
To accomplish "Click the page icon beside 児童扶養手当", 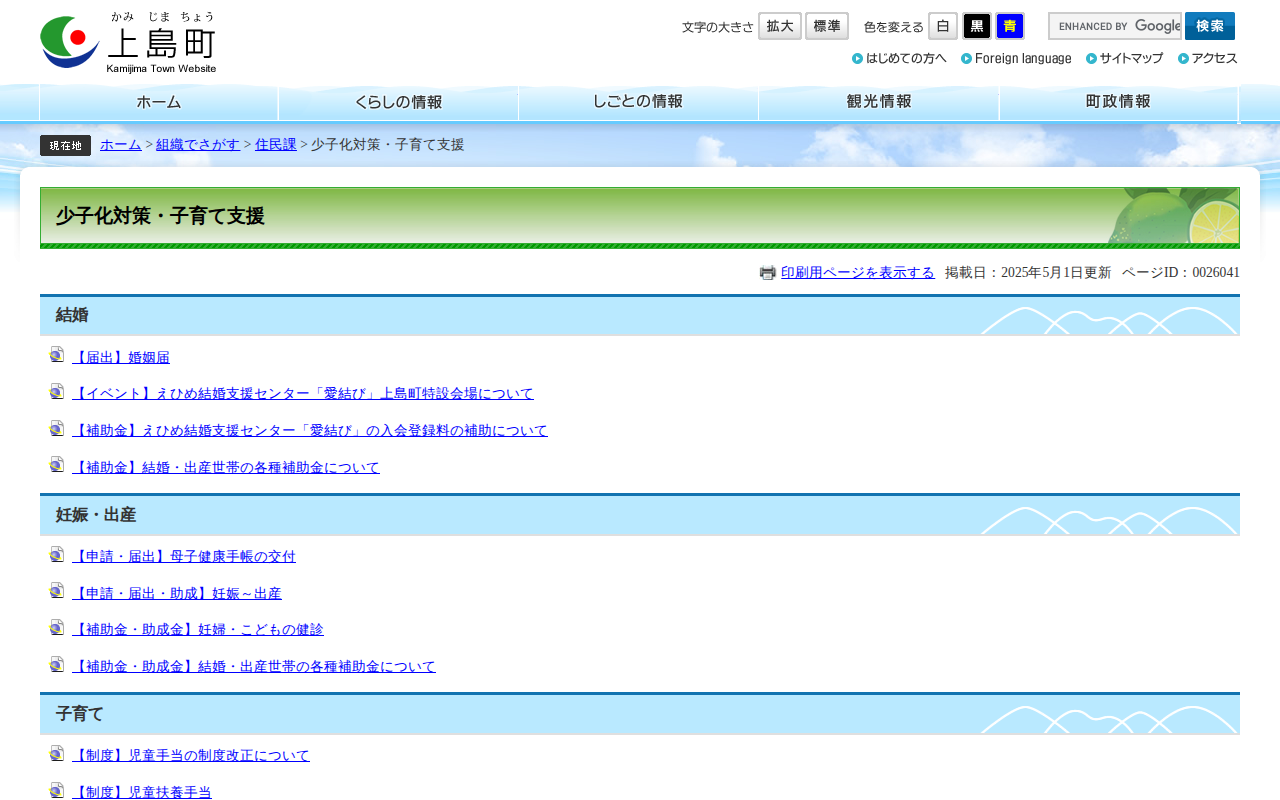I will [57, 790].
